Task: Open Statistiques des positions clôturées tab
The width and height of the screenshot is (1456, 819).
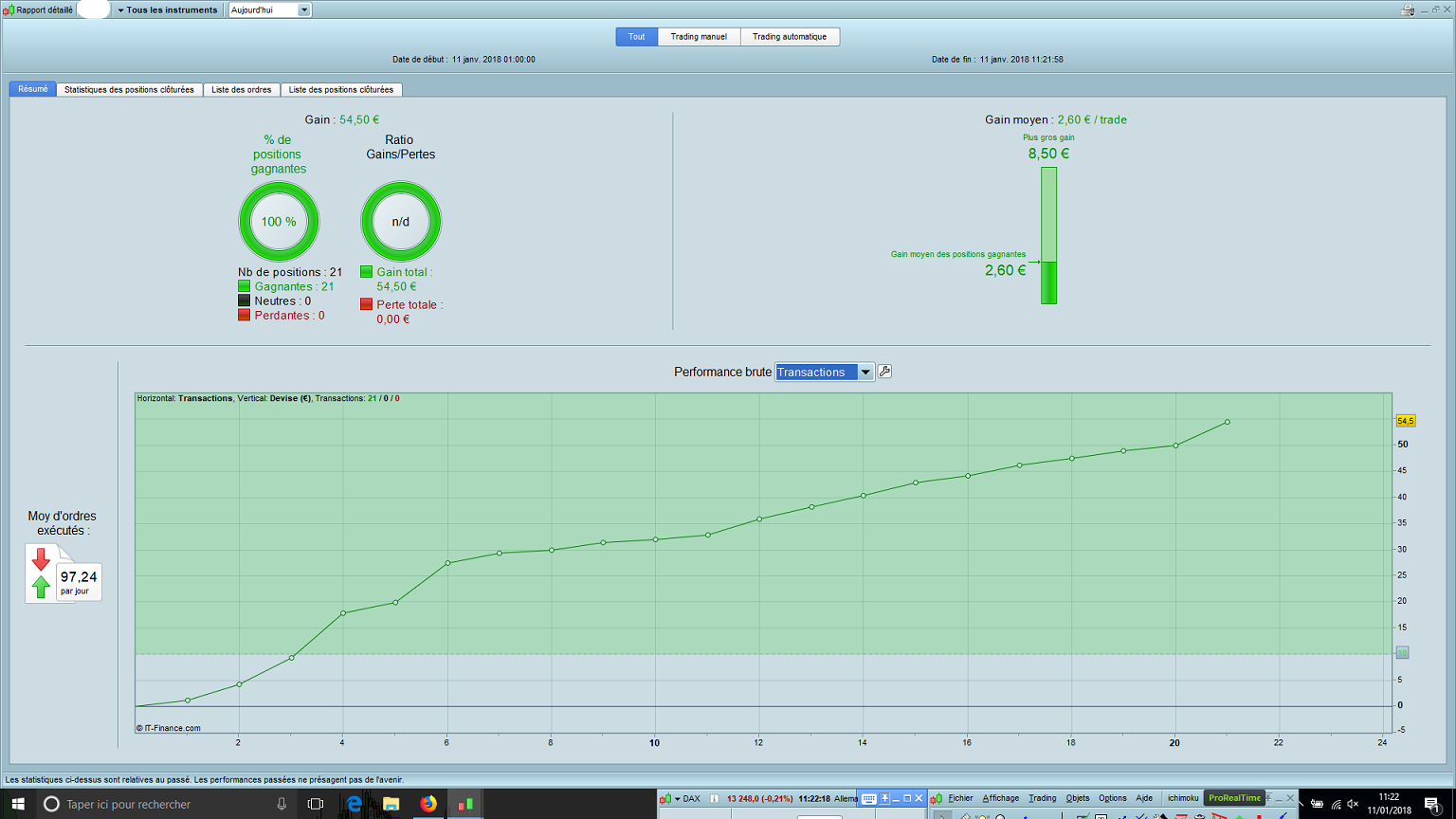Action: click(129, 90)
